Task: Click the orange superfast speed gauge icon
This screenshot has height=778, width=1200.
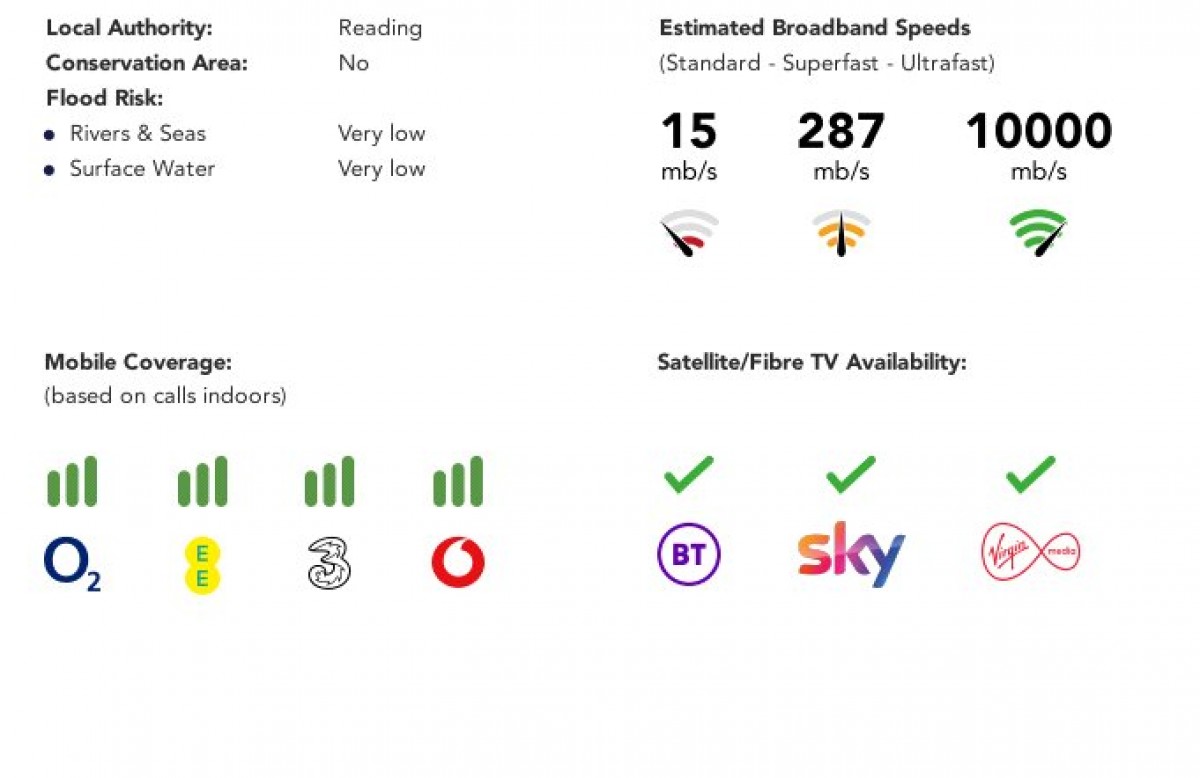Action: pyautogui.click(x=841, y=232)
